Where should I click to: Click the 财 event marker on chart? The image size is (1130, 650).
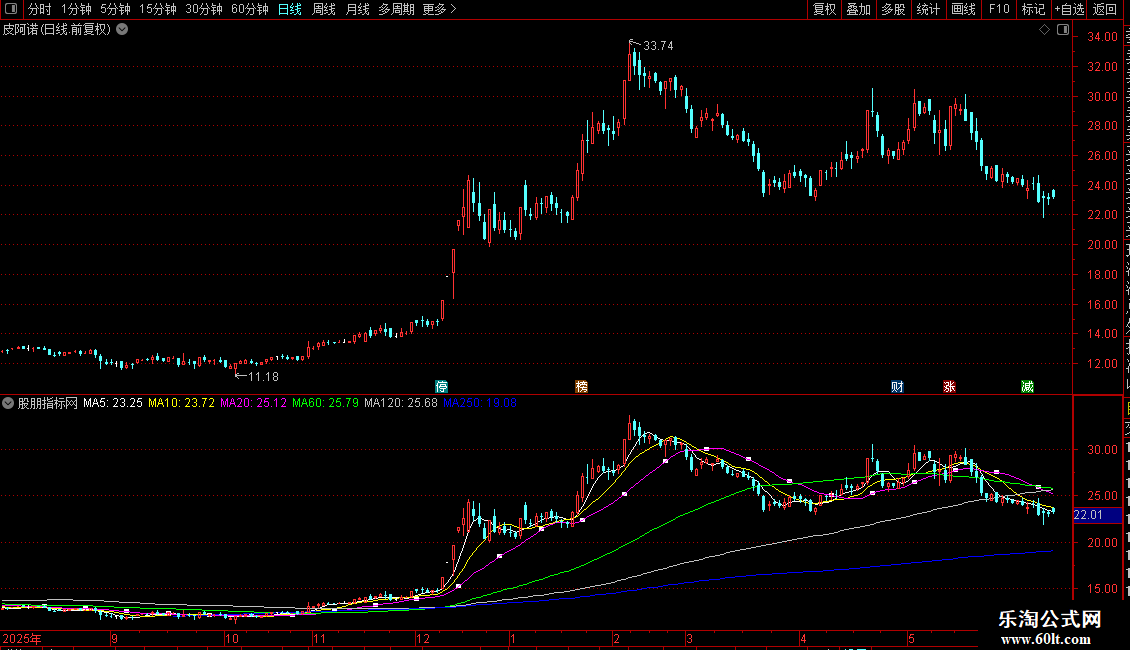[897, 387]
